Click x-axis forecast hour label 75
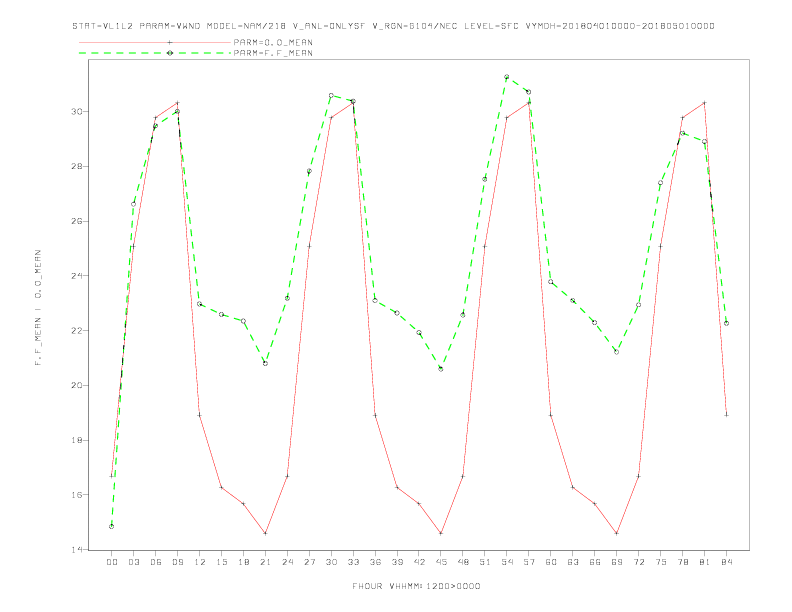Image resolution: width=792 pixels, height=612 pixels. point(661,562)
